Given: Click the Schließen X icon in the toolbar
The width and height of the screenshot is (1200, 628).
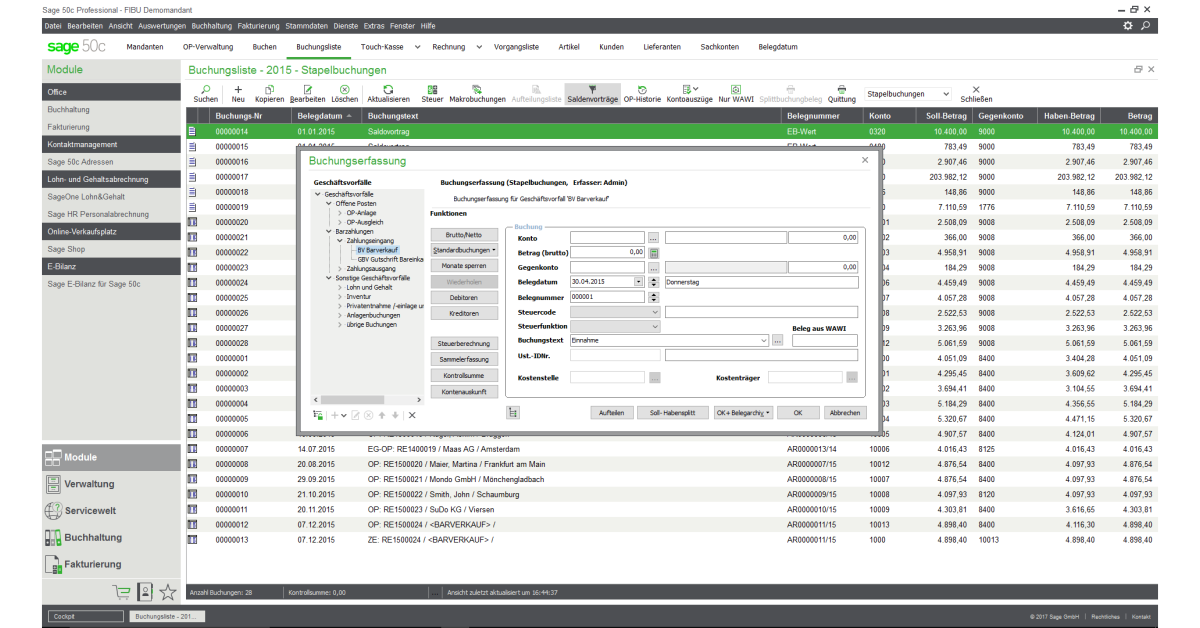Looking at the screenshot, I should point(976,89).
